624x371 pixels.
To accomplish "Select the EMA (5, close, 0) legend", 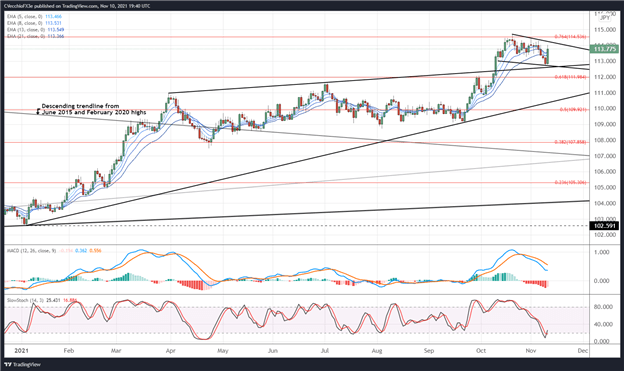I will tap(34, 17).
